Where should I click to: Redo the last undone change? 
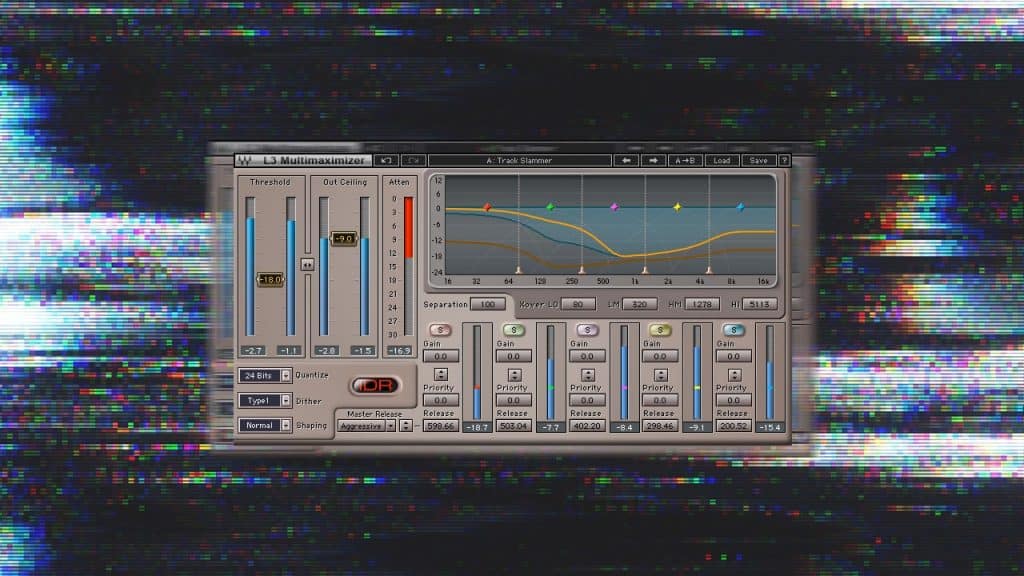(x=413, y=161)
